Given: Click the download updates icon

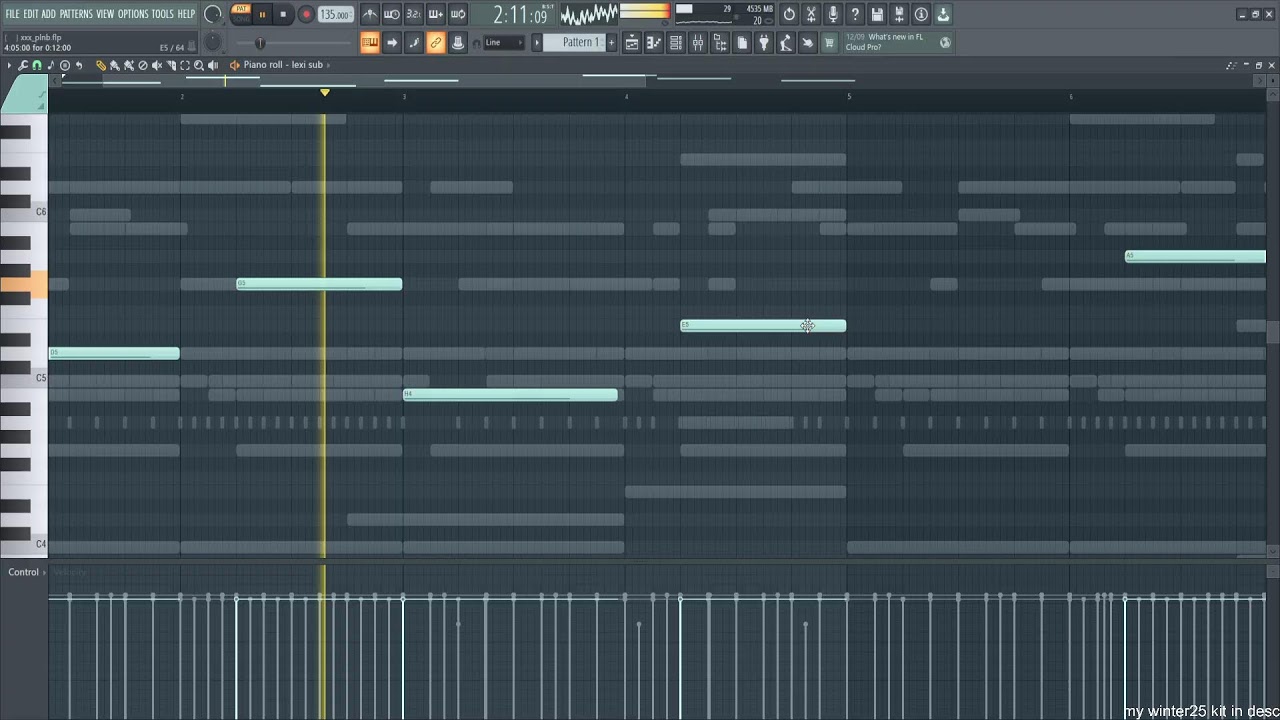Looking at the screenshot, I should pos(943,14).
